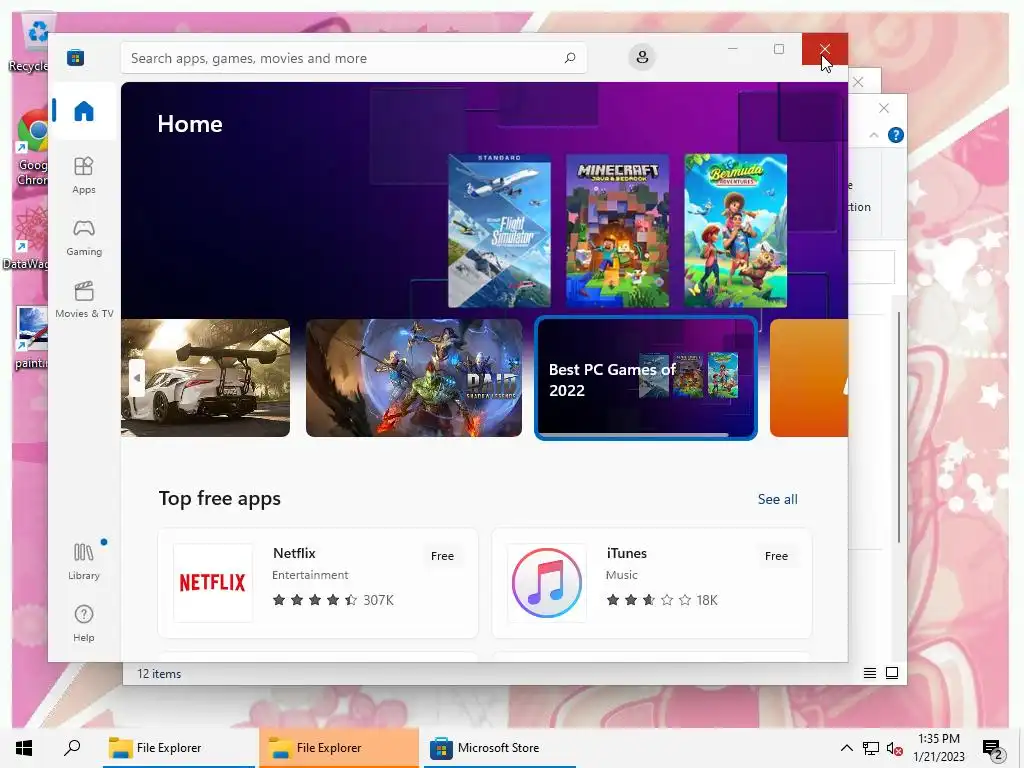Screen dimensions: 1024x768
Task: Click the Microsoft Store taskbar button
Action: (500, 748)
